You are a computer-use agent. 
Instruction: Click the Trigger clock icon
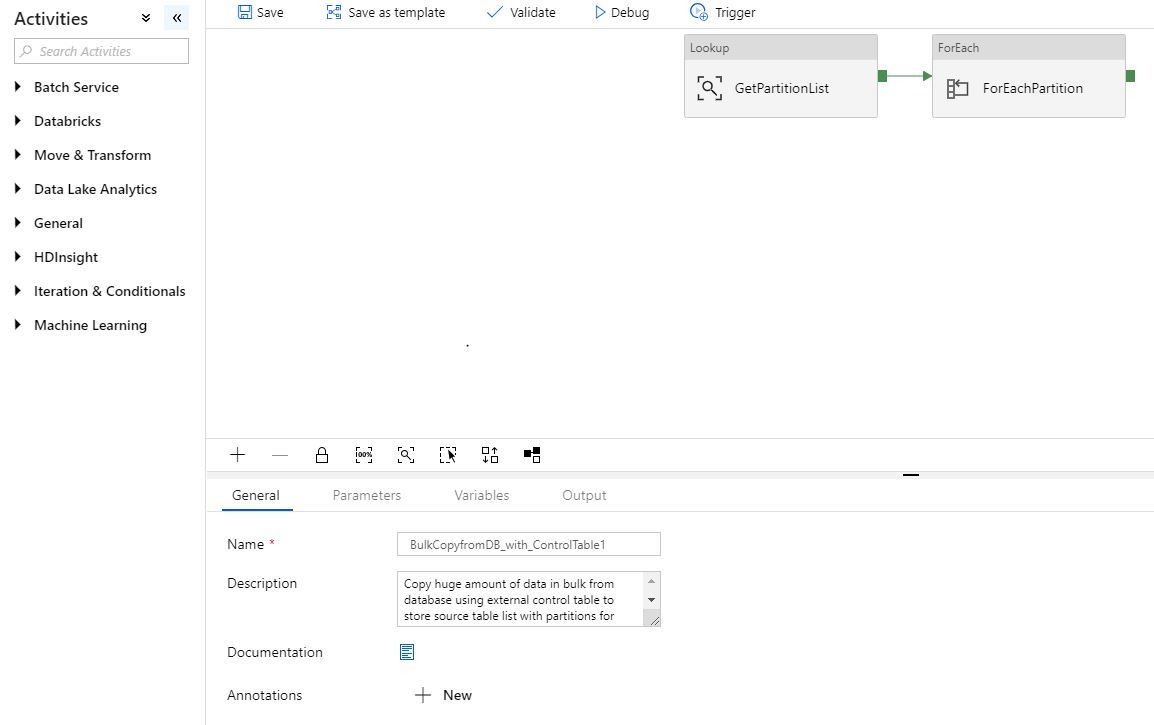[x=698, y=12]
